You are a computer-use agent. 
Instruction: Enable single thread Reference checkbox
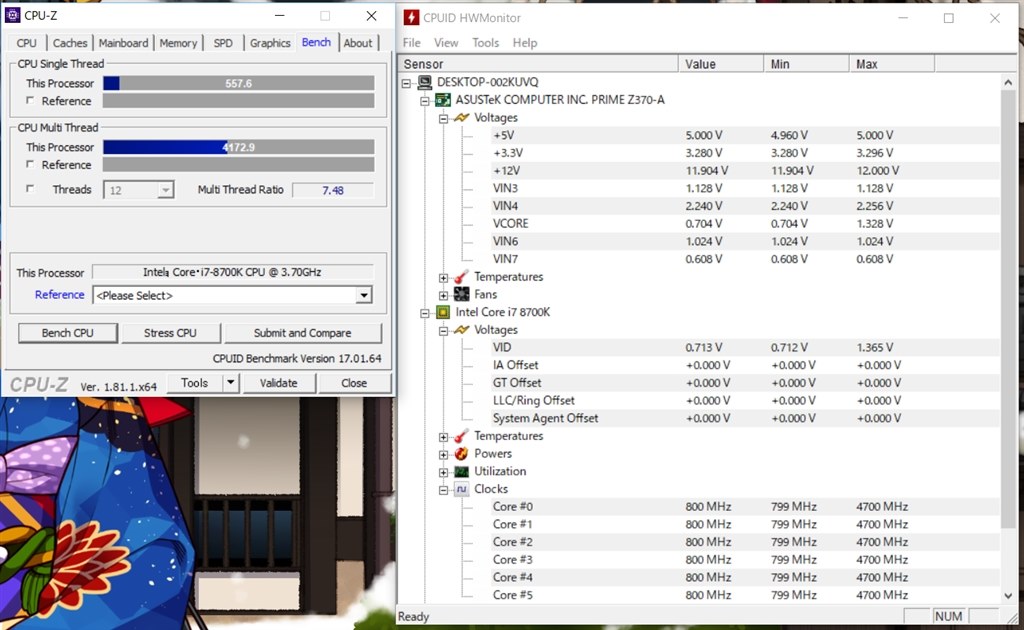point(30,101)
